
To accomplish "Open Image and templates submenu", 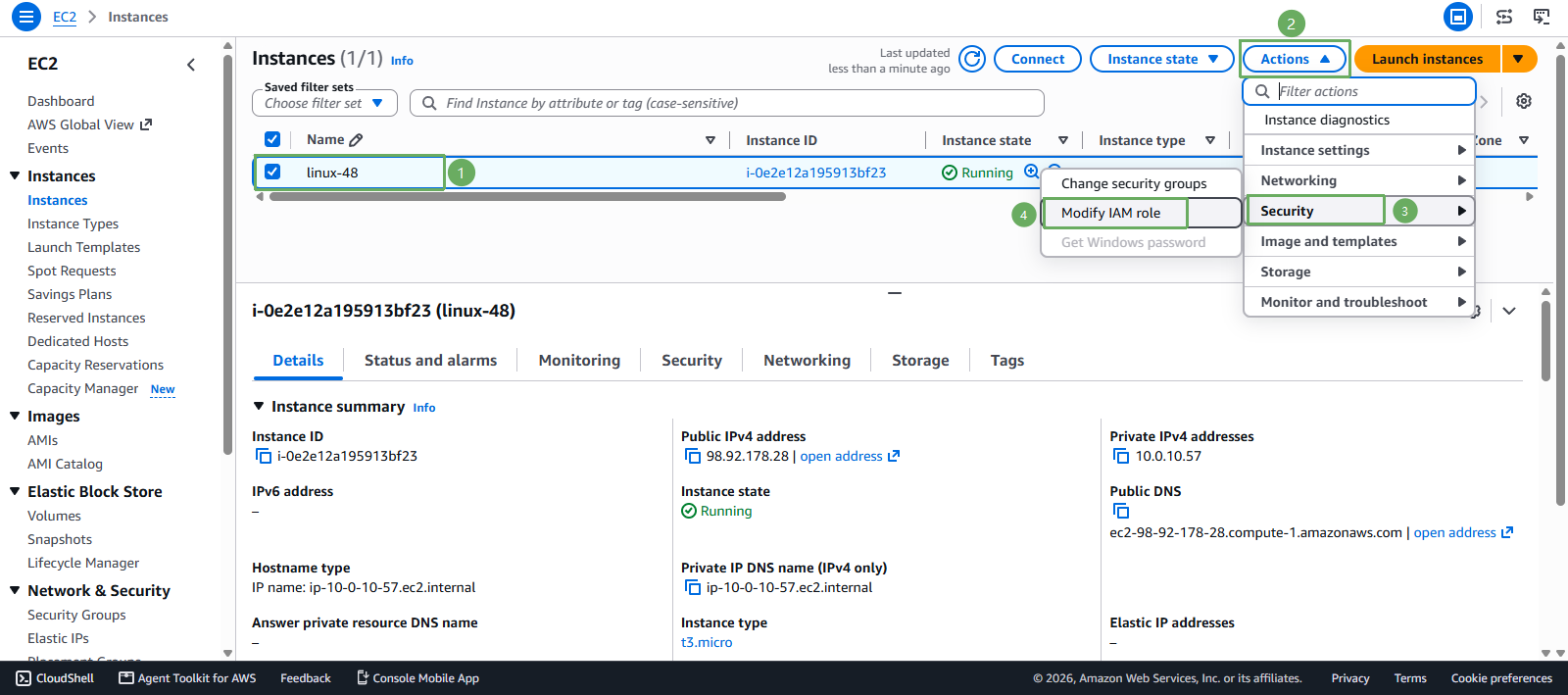I will click(1359, 241).
